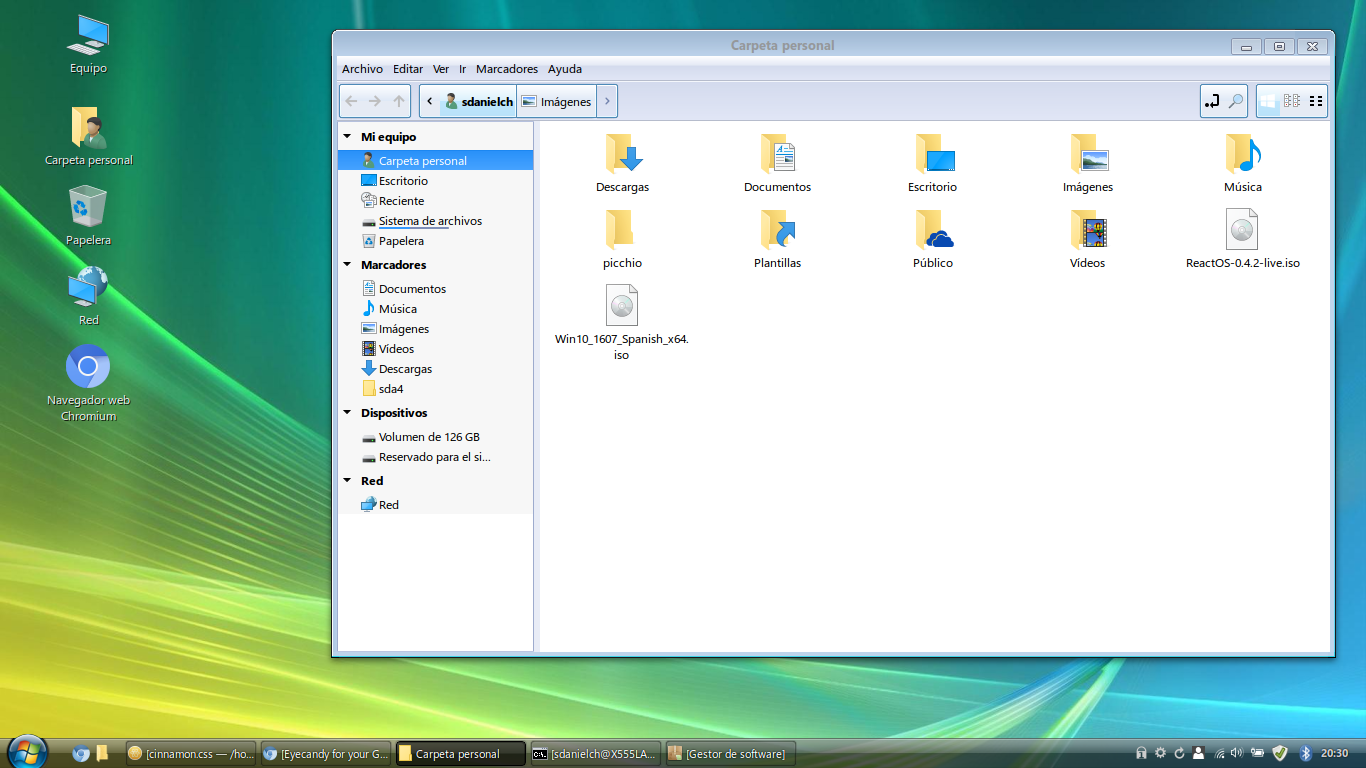The image size is (1366, 768).
Task: Switch to compact view mode
Action: click(1316, 101)
